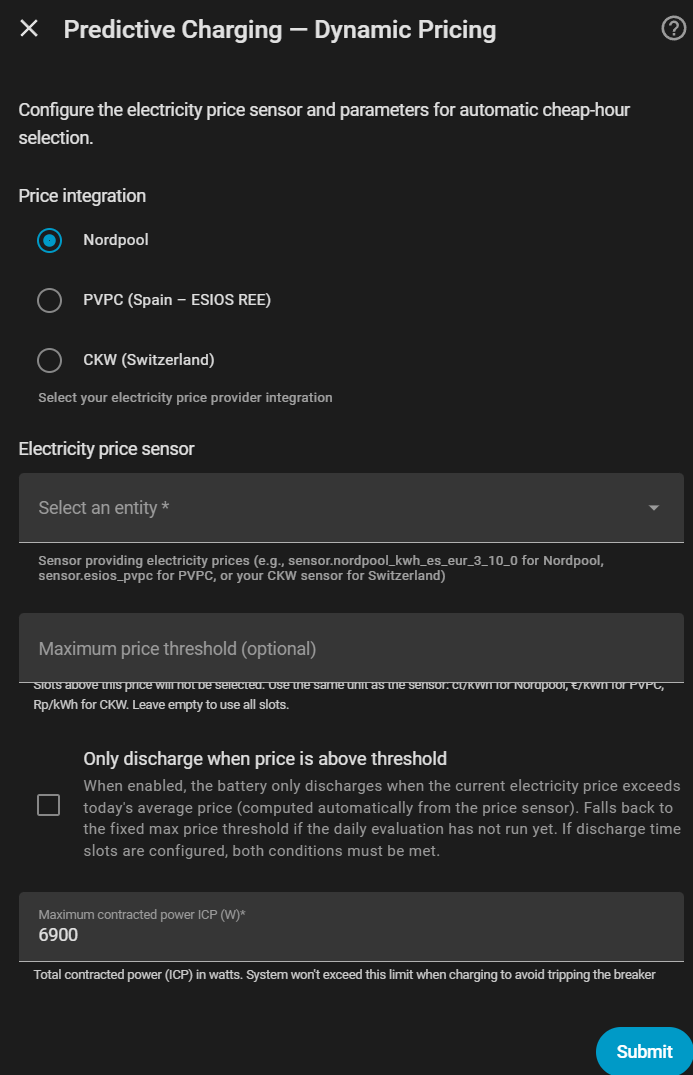
Task: Click the discharge threshold description paragraph
Action: coord(382,818)
